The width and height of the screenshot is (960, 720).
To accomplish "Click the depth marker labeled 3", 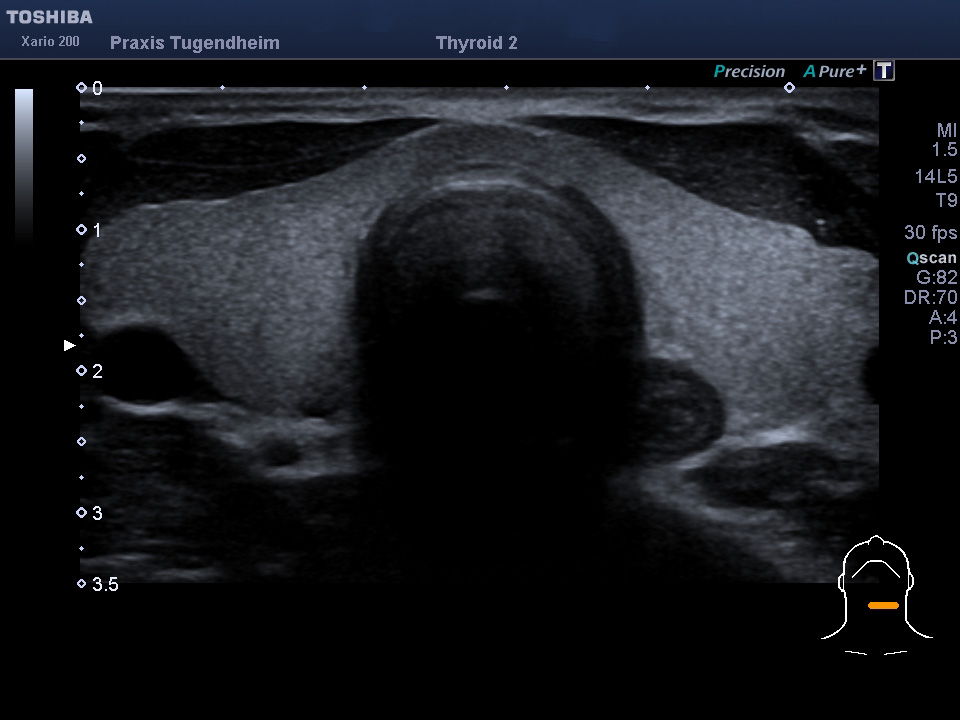I will pyautogui.click(x=89, y=513).
